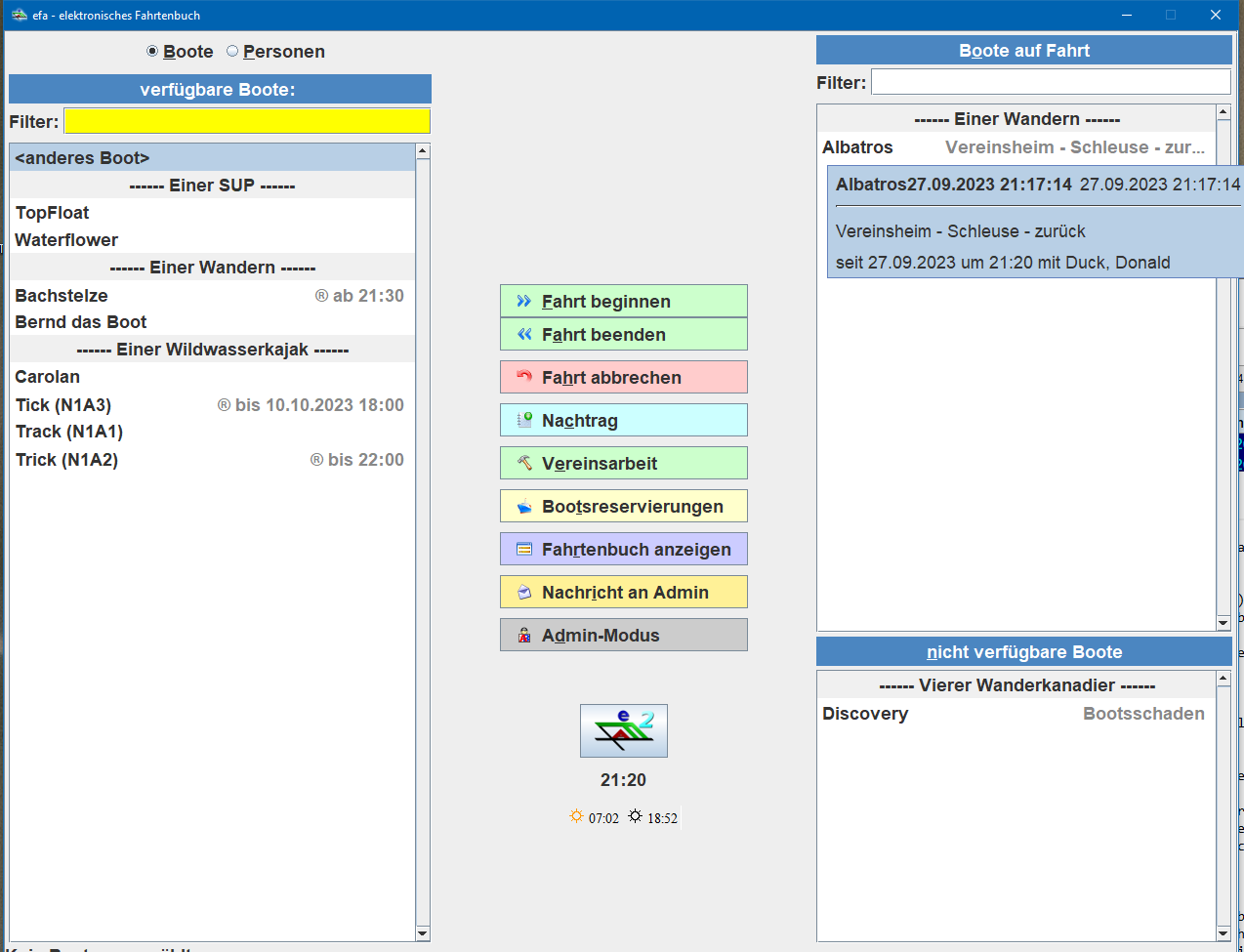
Task: Click the boat icon on Bootsreservierungen
Action: pos(524,506)
